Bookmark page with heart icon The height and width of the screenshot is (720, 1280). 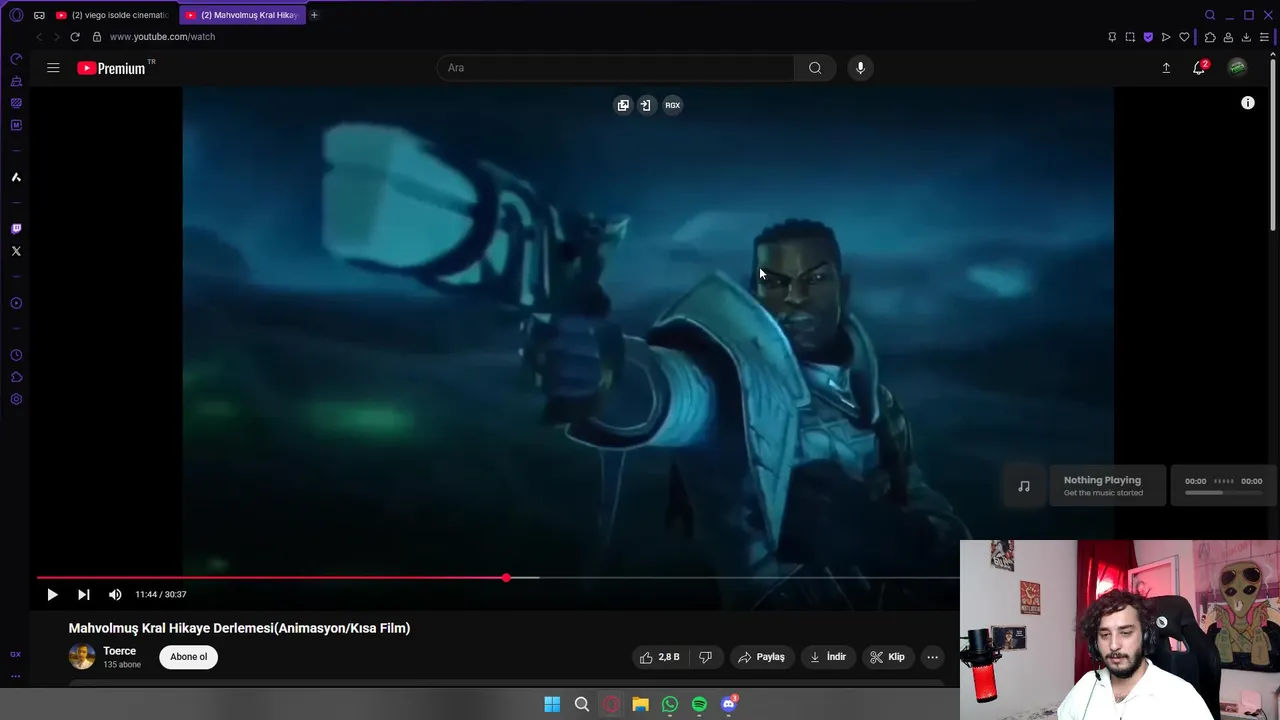pyautogui.click(x=1185, y=37)
